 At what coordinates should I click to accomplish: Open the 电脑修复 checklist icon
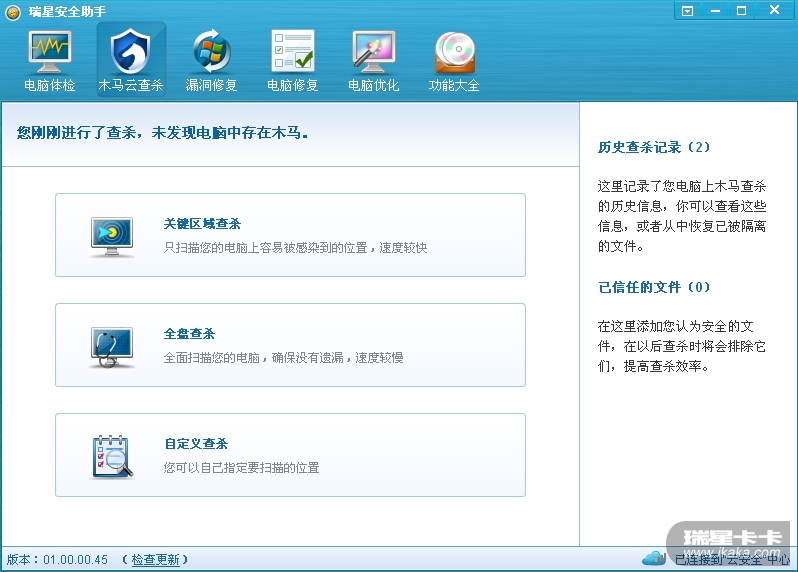coord(293,50)
